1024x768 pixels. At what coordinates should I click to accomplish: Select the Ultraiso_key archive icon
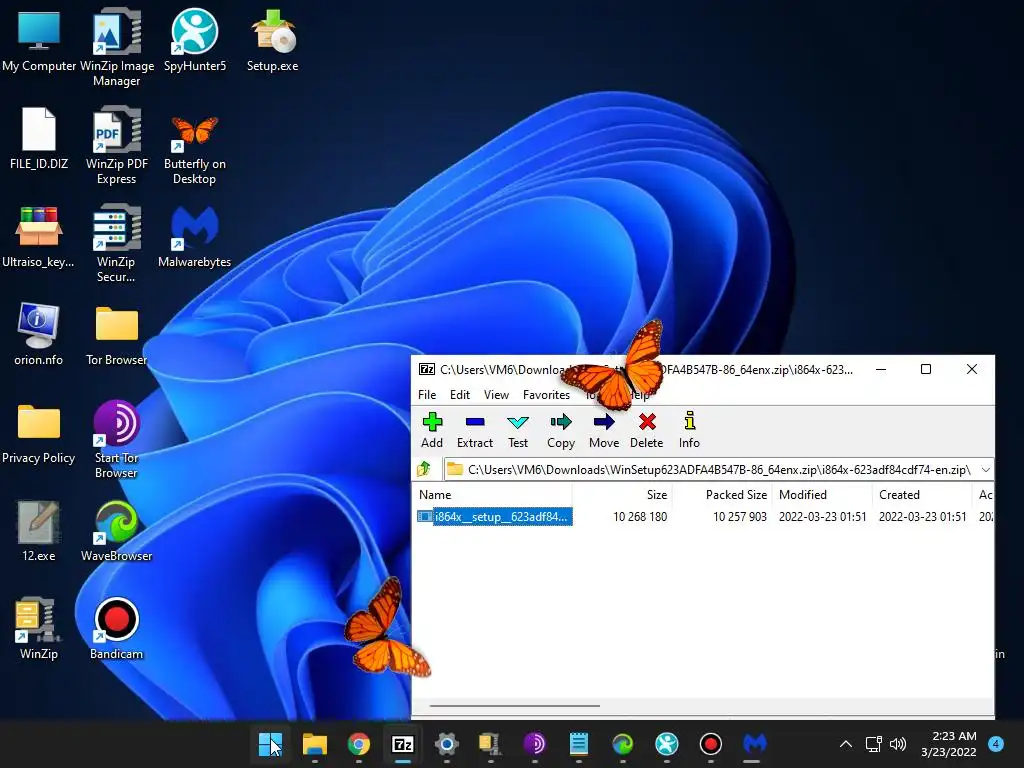(x=39, y=236)
